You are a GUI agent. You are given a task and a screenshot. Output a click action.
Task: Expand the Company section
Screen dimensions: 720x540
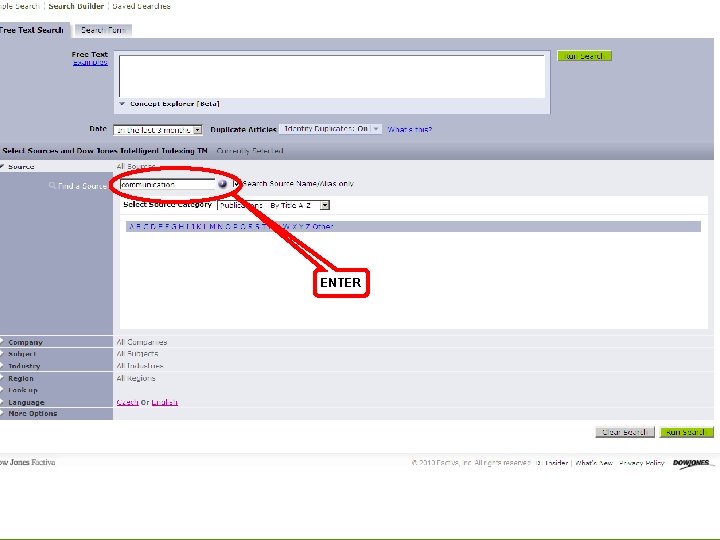(2, 342)
